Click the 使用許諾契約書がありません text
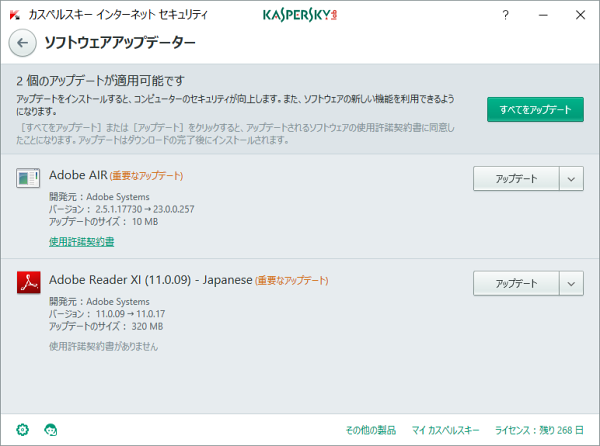 coord(103,346)
